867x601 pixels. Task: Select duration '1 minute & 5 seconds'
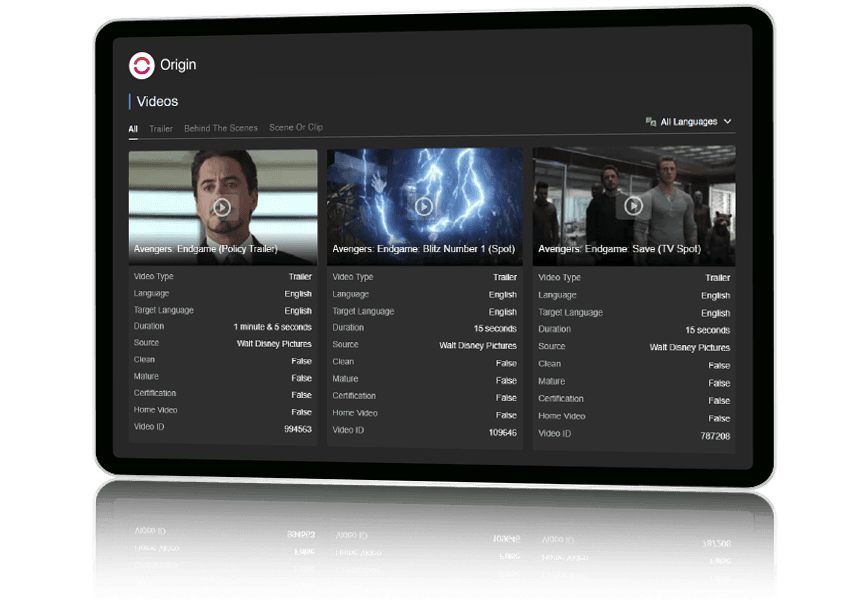(273, 327)
